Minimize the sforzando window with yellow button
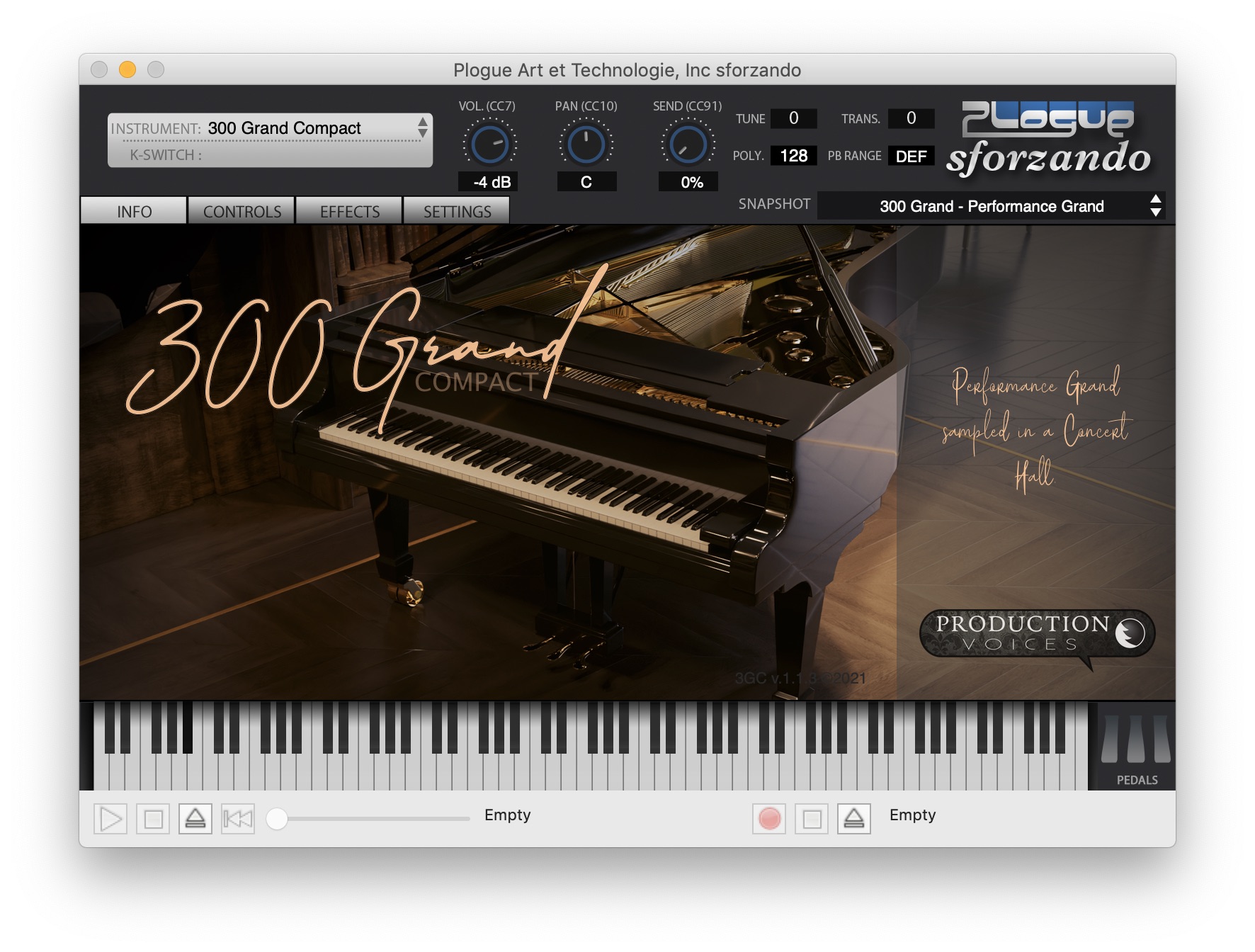 click(x=127, y=69)
